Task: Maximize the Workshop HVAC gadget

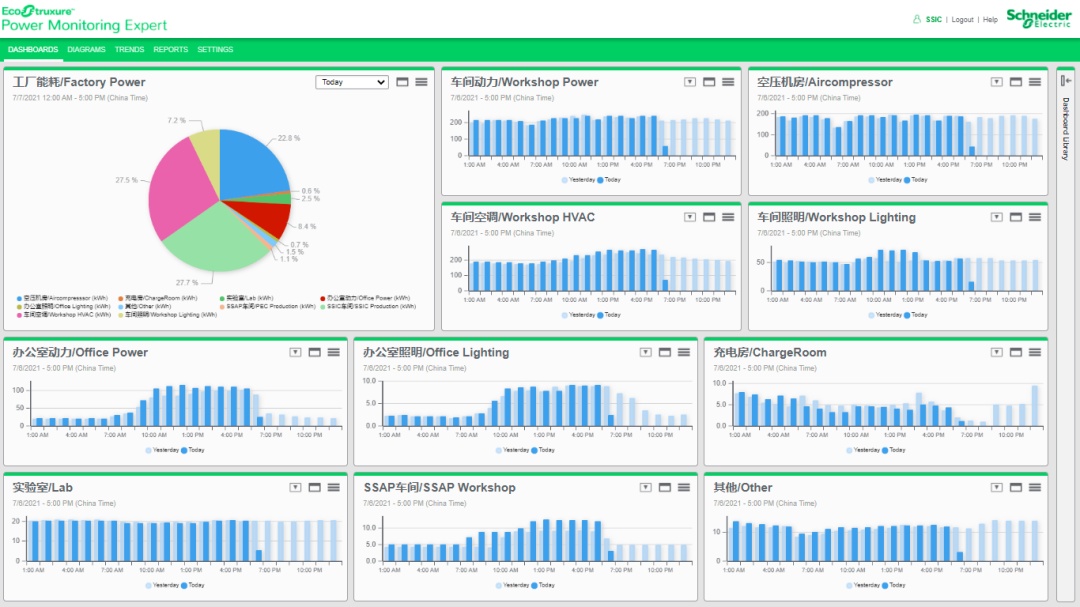Action: pyautogui.click(x=709, y=217)
